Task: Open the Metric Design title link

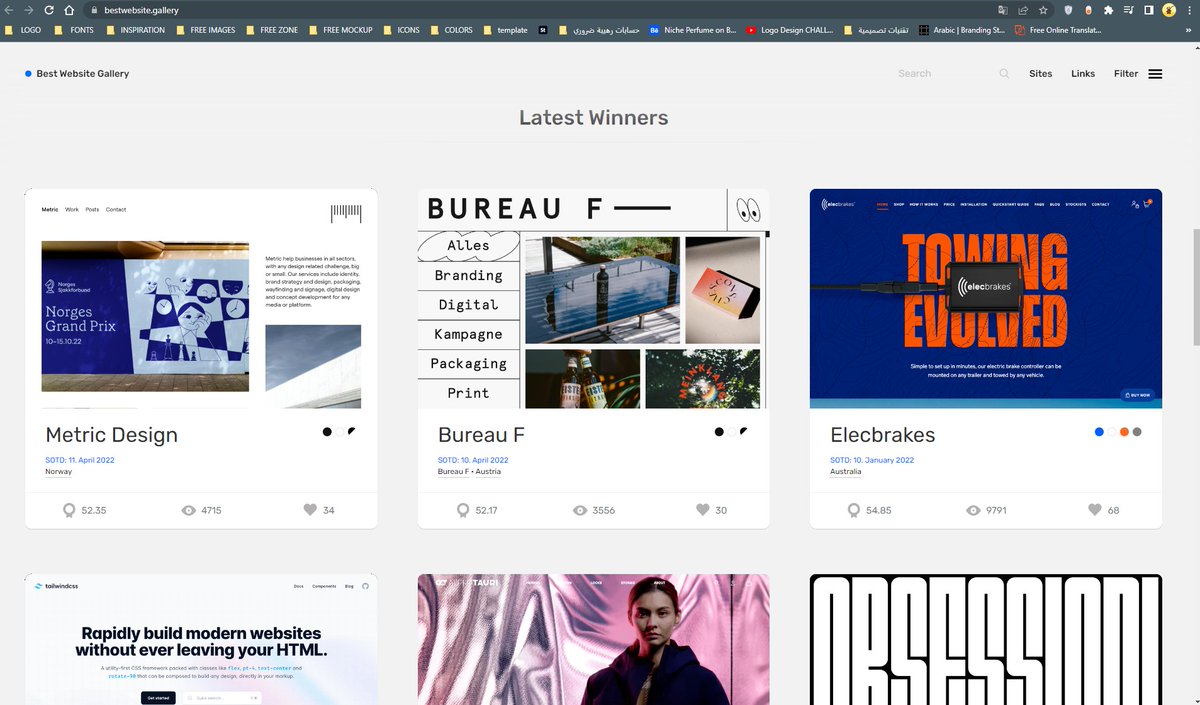Action: click(x=112, y=435)
